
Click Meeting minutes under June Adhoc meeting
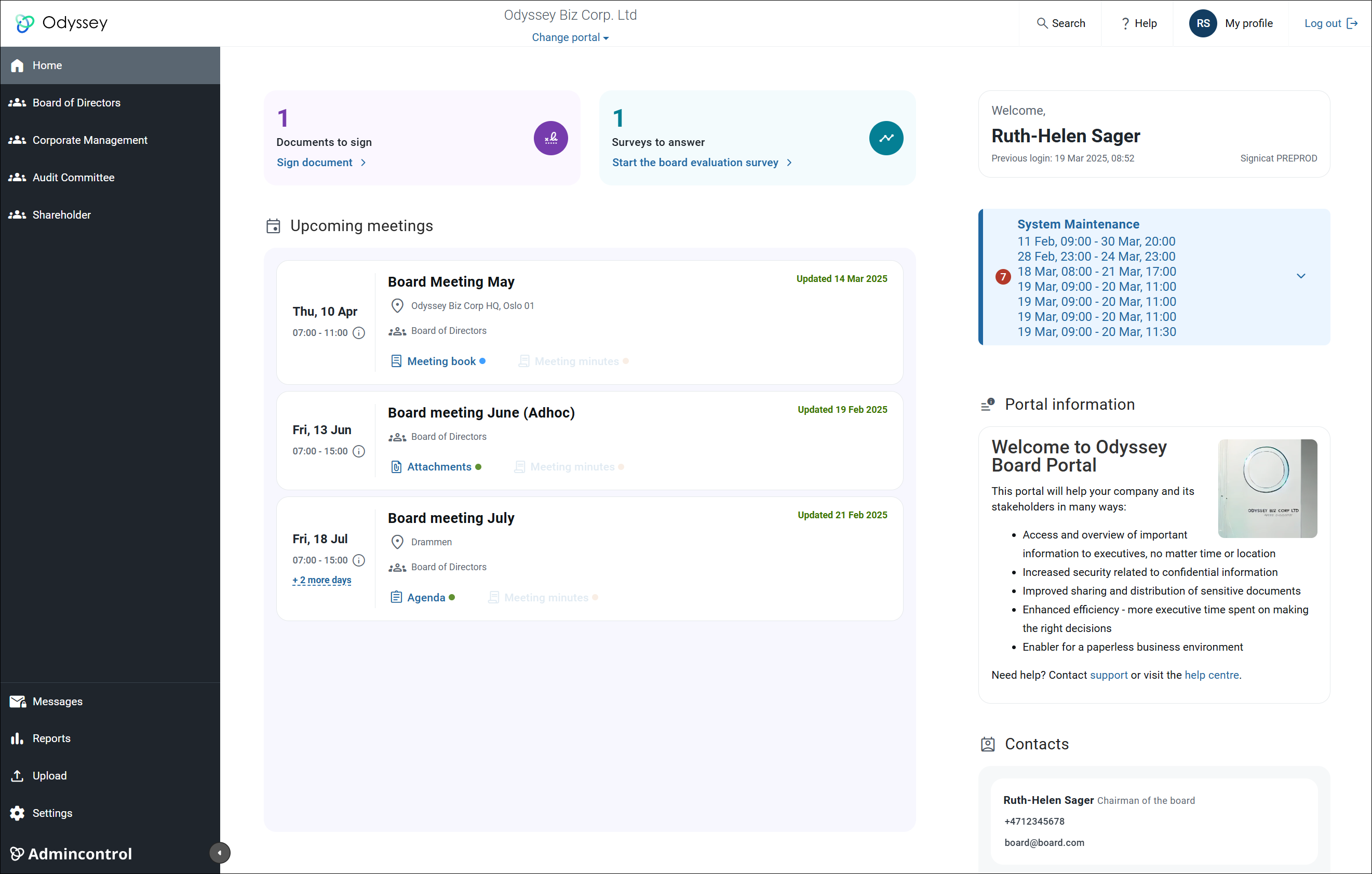[569, 467]
